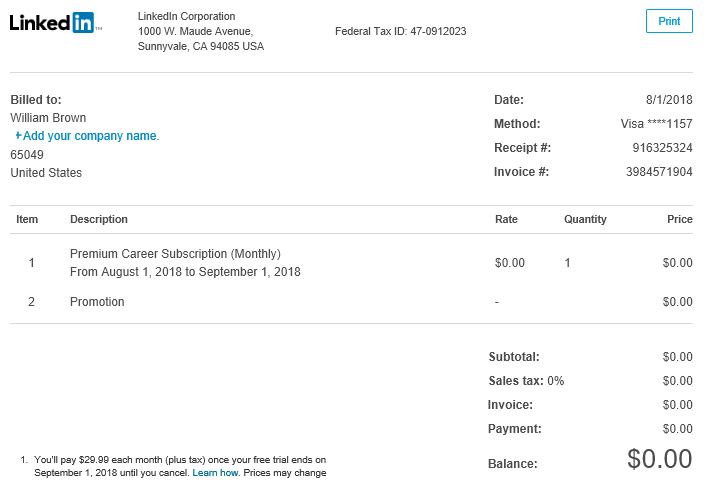
Task: Click the Item column header
Action: [27, 219]
